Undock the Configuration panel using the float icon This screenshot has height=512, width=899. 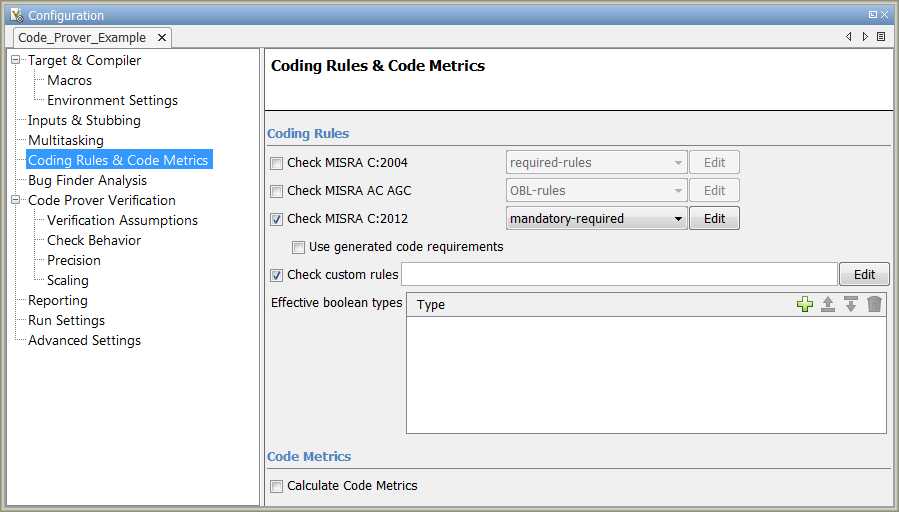pyautogui.click(x=873, y=15)
